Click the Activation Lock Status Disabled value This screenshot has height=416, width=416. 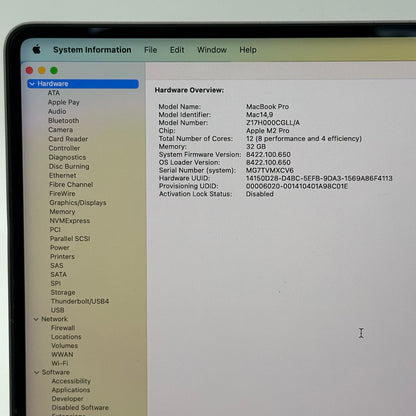[x=260, y=194]
